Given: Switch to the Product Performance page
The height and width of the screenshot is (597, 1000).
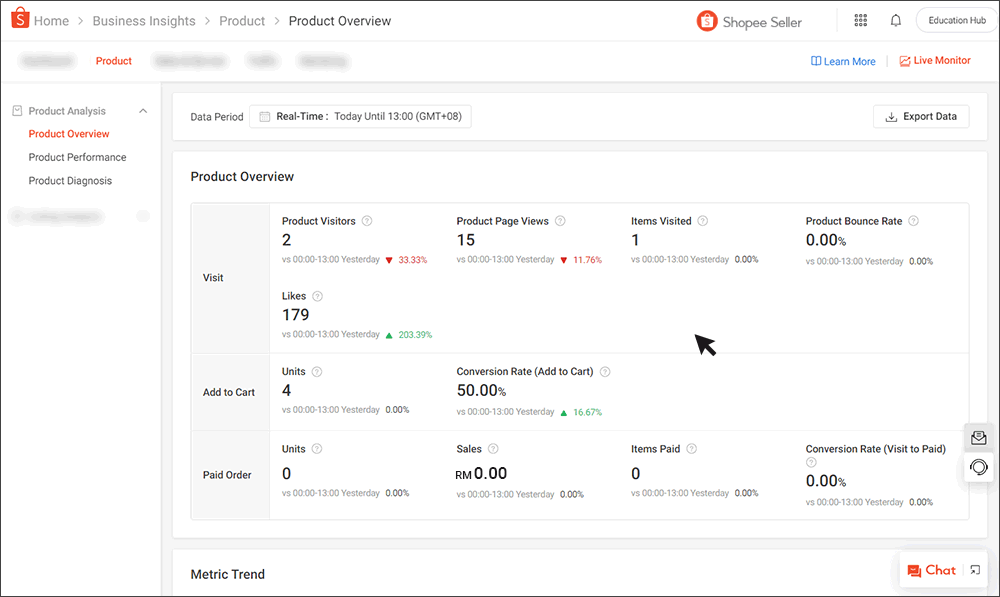Looking at the screenshot, I should pyautogui.click(x=78, y=157).
